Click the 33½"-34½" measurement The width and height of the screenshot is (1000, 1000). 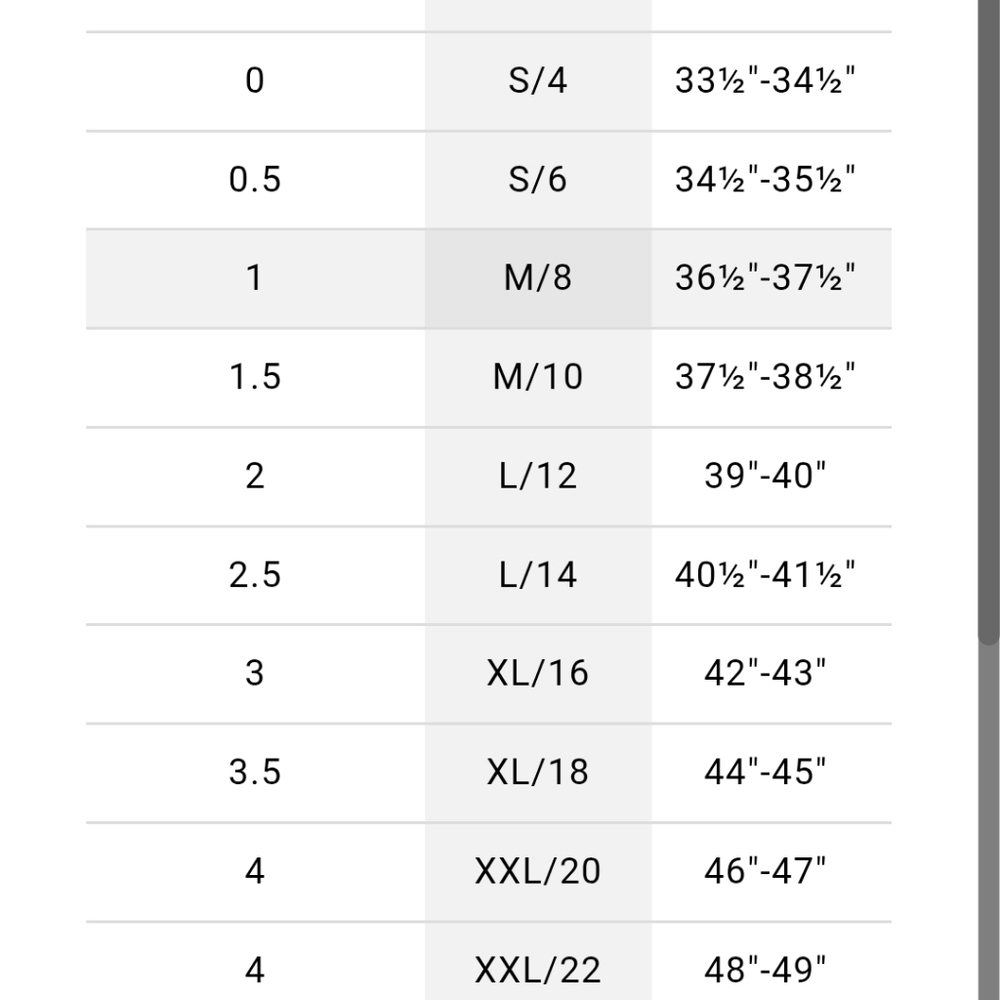point(765,81)
